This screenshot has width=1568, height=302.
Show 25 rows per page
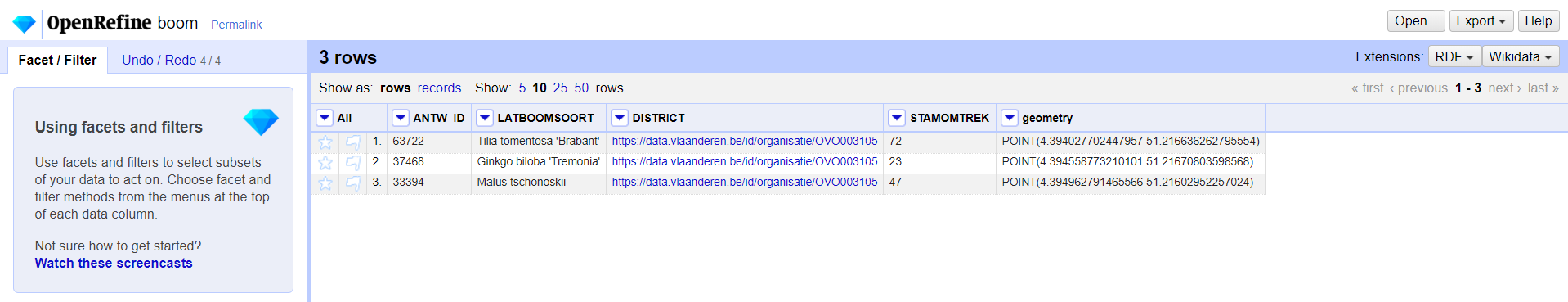click(560, 88)
